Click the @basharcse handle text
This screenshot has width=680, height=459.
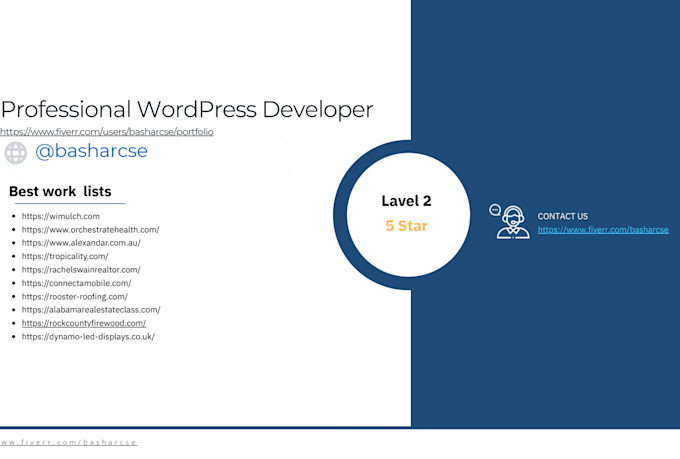coord(92,151)
